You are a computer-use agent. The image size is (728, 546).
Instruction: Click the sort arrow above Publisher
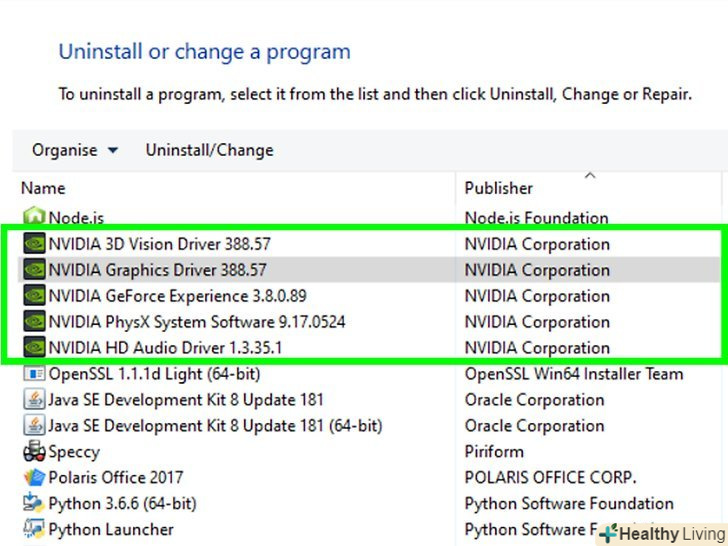click(x=590, y=176)
